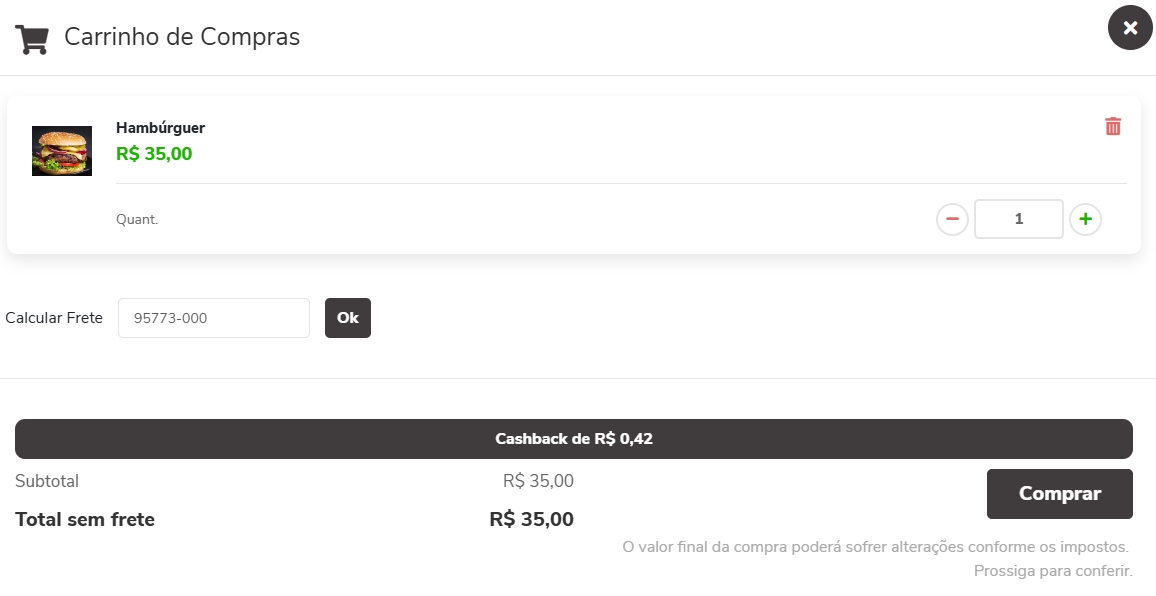Click the Total sem frete label

85,519
